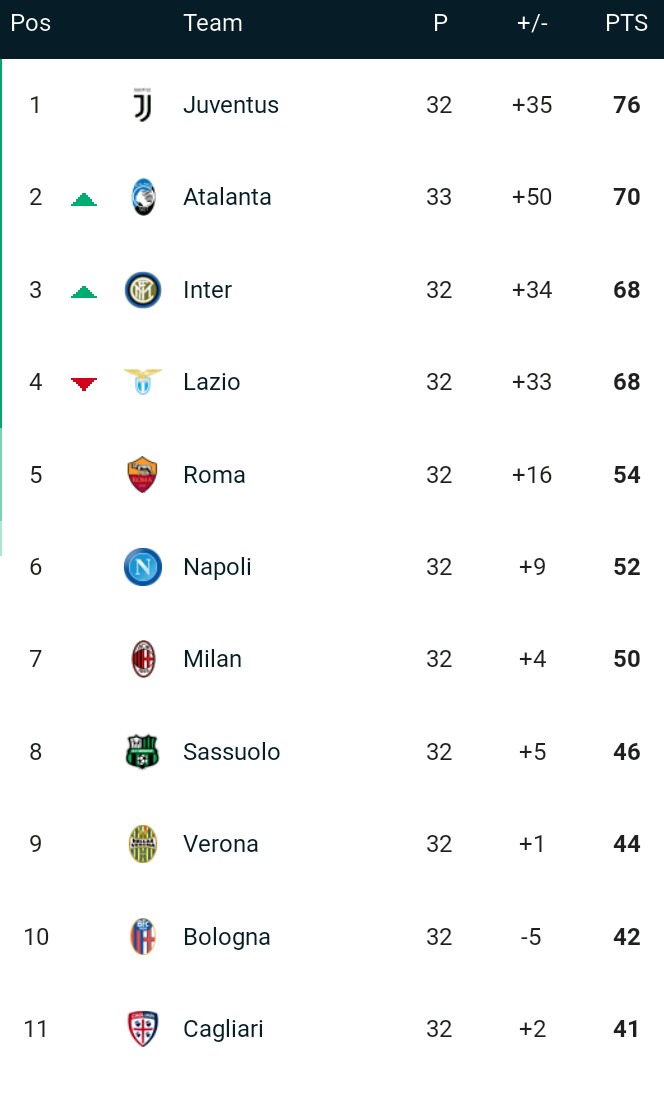Viewport: 664px width, 1100px height.
Task: Open the Cagliari team name link
Action: click(x=223, y=1029)
